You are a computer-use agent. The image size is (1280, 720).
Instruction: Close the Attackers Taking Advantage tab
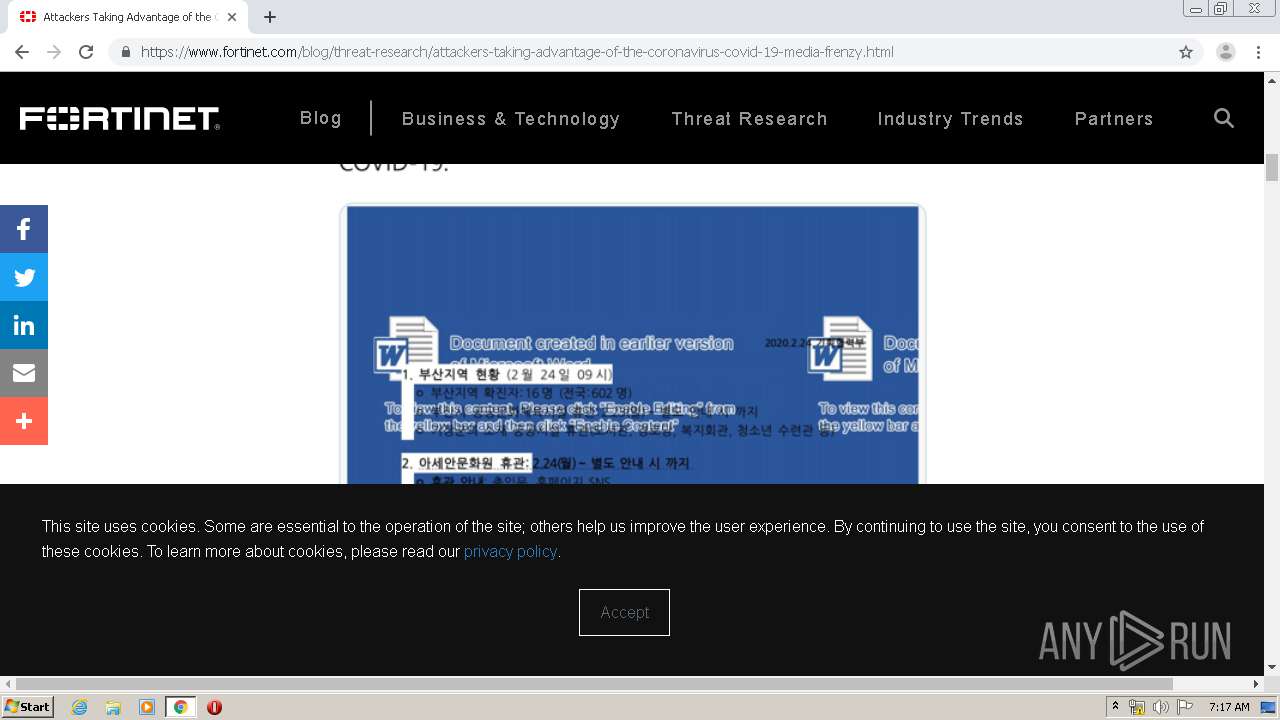pos(232,17)
